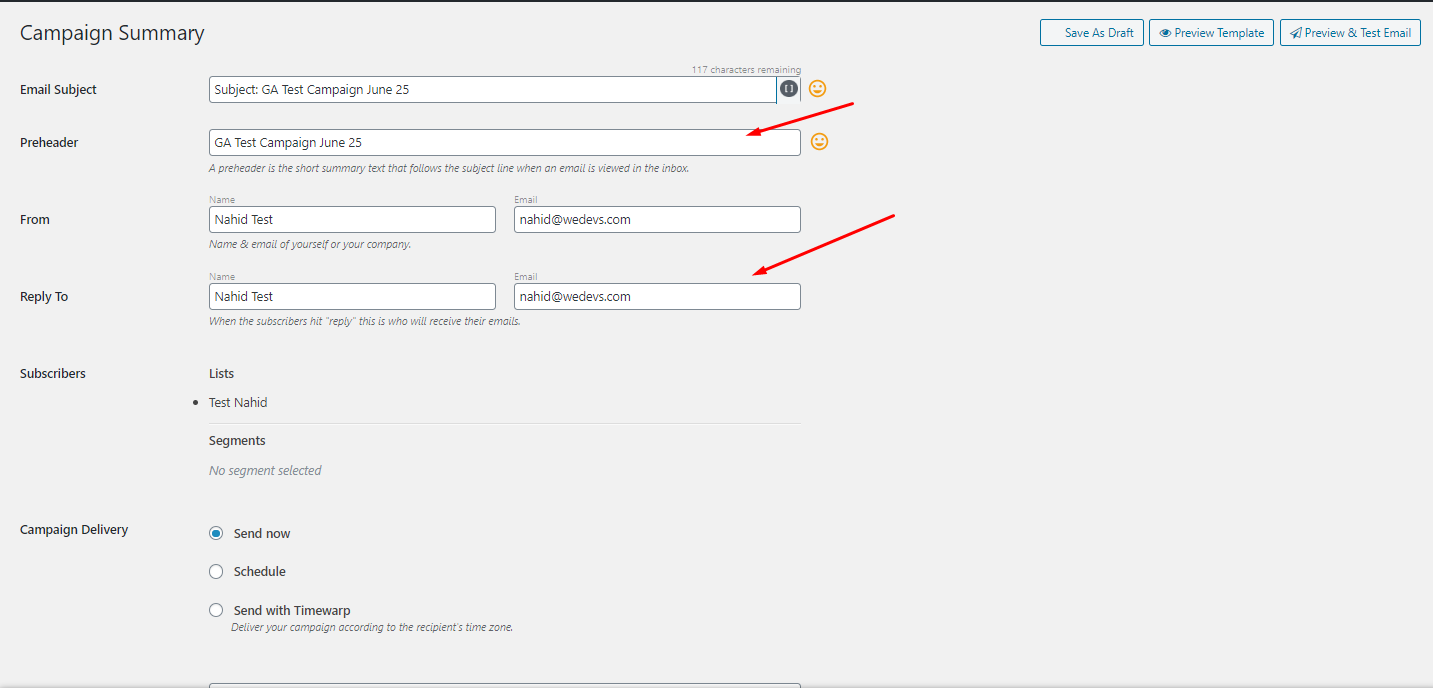Click the Reply To Name field
The width and height of the screenshot is (1433, 688).
351,296
